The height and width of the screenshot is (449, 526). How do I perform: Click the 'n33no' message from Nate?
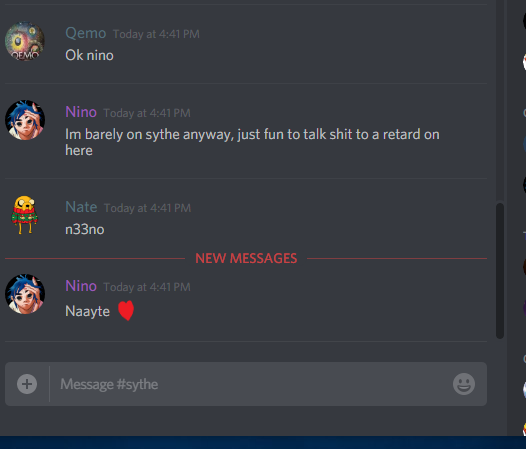85,230
